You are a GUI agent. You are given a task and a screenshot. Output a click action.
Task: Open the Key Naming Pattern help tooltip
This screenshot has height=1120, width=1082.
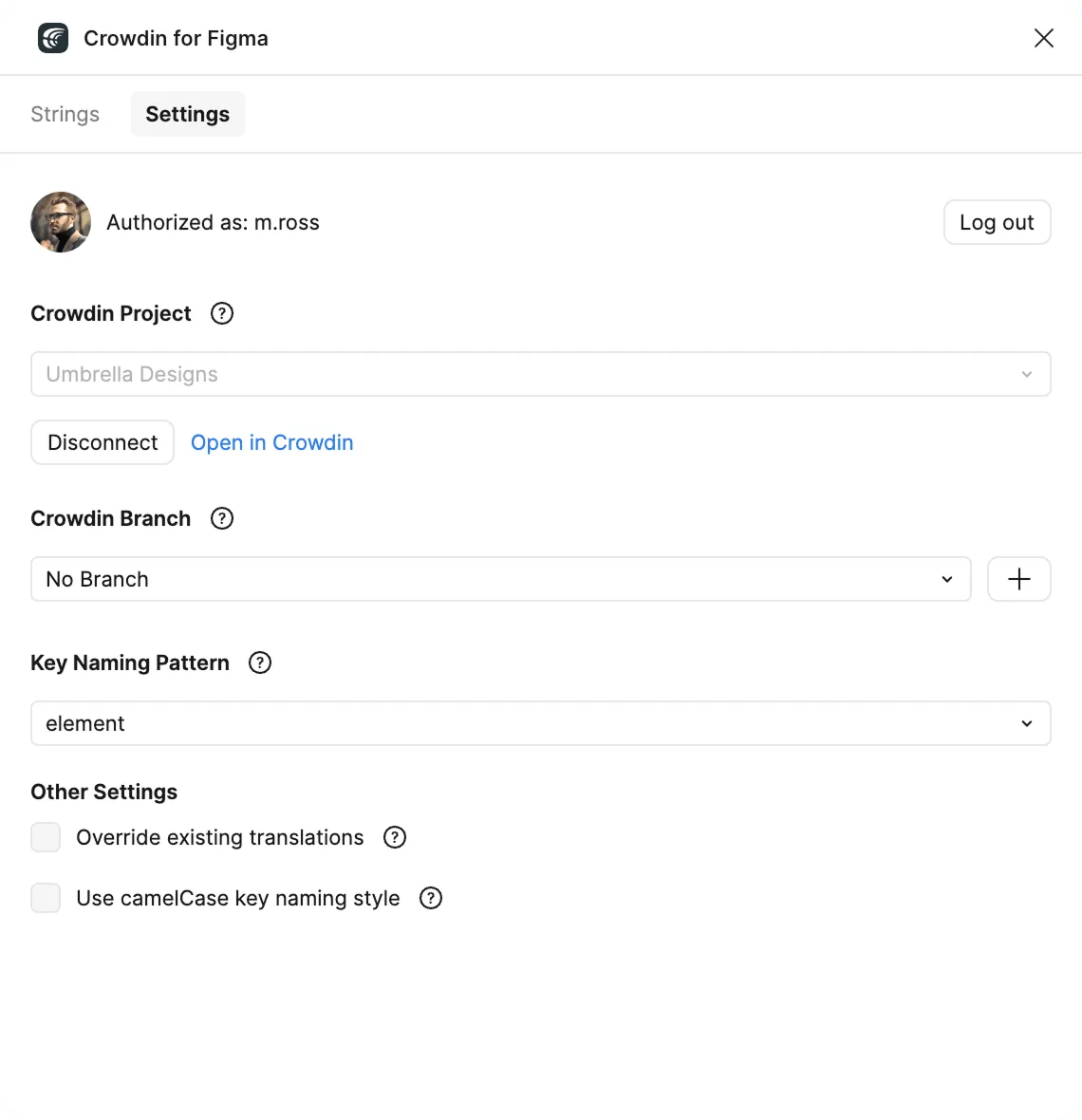[259, 663]
